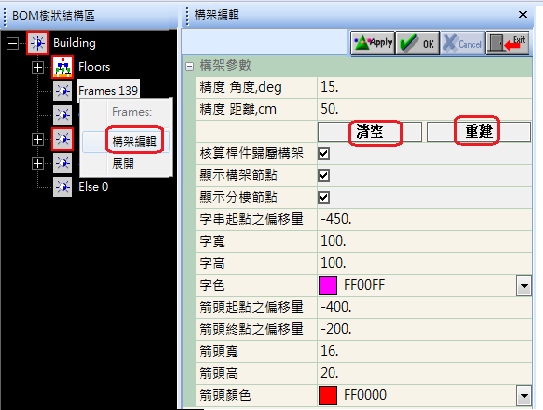Open the 字色 color dropdown arrow

click(524, 286)
